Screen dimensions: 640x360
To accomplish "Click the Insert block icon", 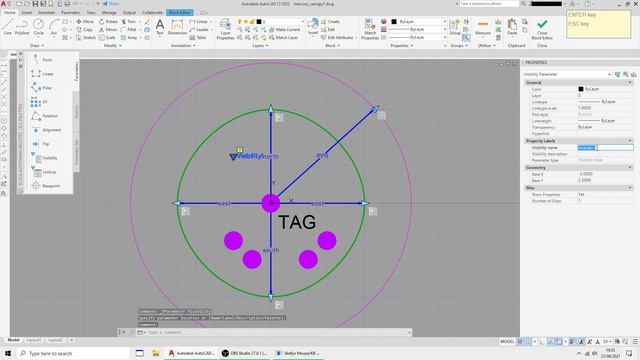I will (313, 27).
